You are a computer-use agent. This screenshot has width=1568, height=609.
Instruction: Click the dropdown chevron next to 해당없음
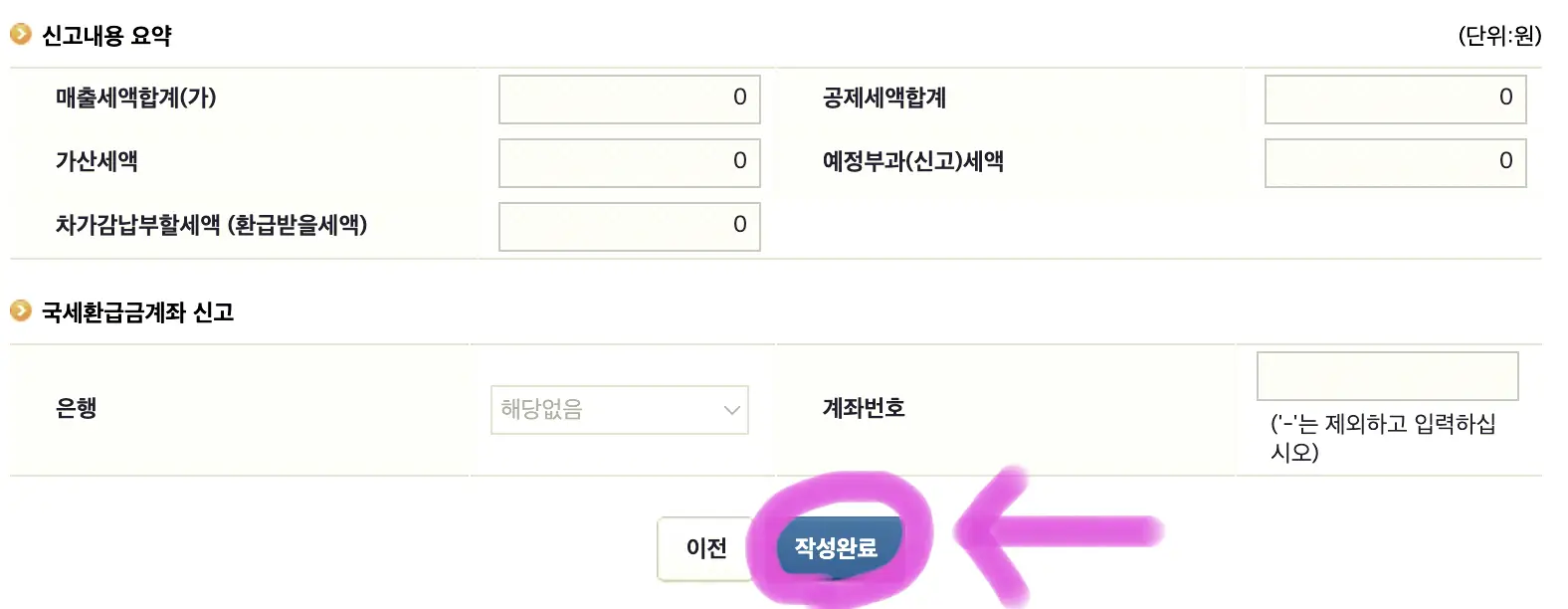[x=731, y=409]
